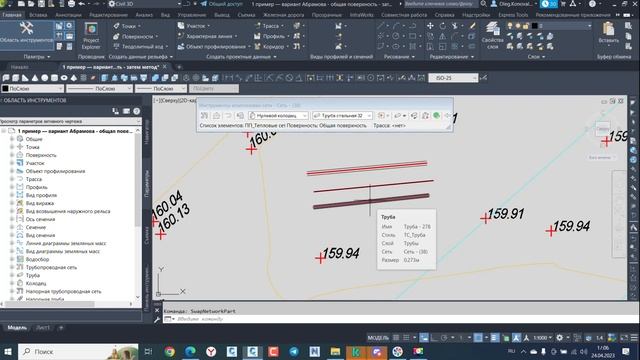Open the Анализ ribbon tab
This screenshot has height=360, width=640.
click(144, 15)
